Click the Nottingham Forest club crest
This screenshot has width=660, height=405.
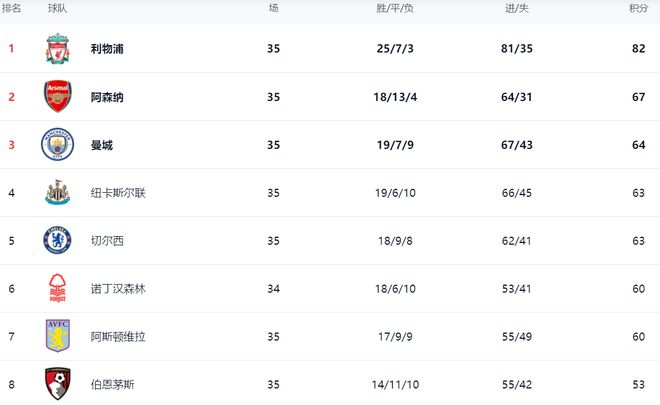coord(58,289)
